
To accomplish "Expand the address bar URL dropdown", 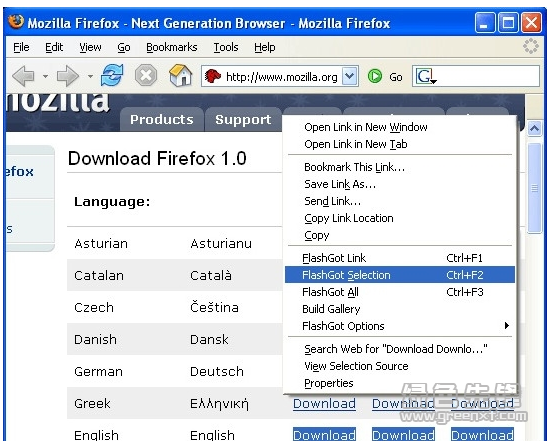I will tap(349, 76).
